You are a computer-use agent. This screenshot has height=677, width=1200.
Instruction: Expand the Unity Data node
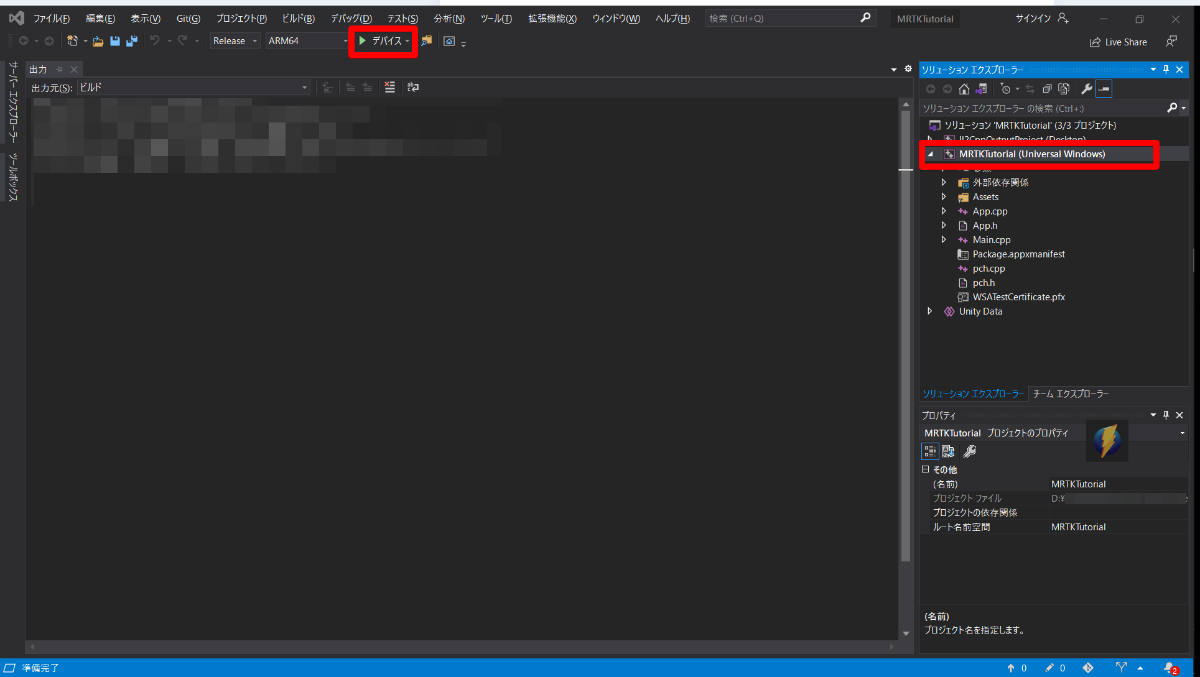(930, 311)
